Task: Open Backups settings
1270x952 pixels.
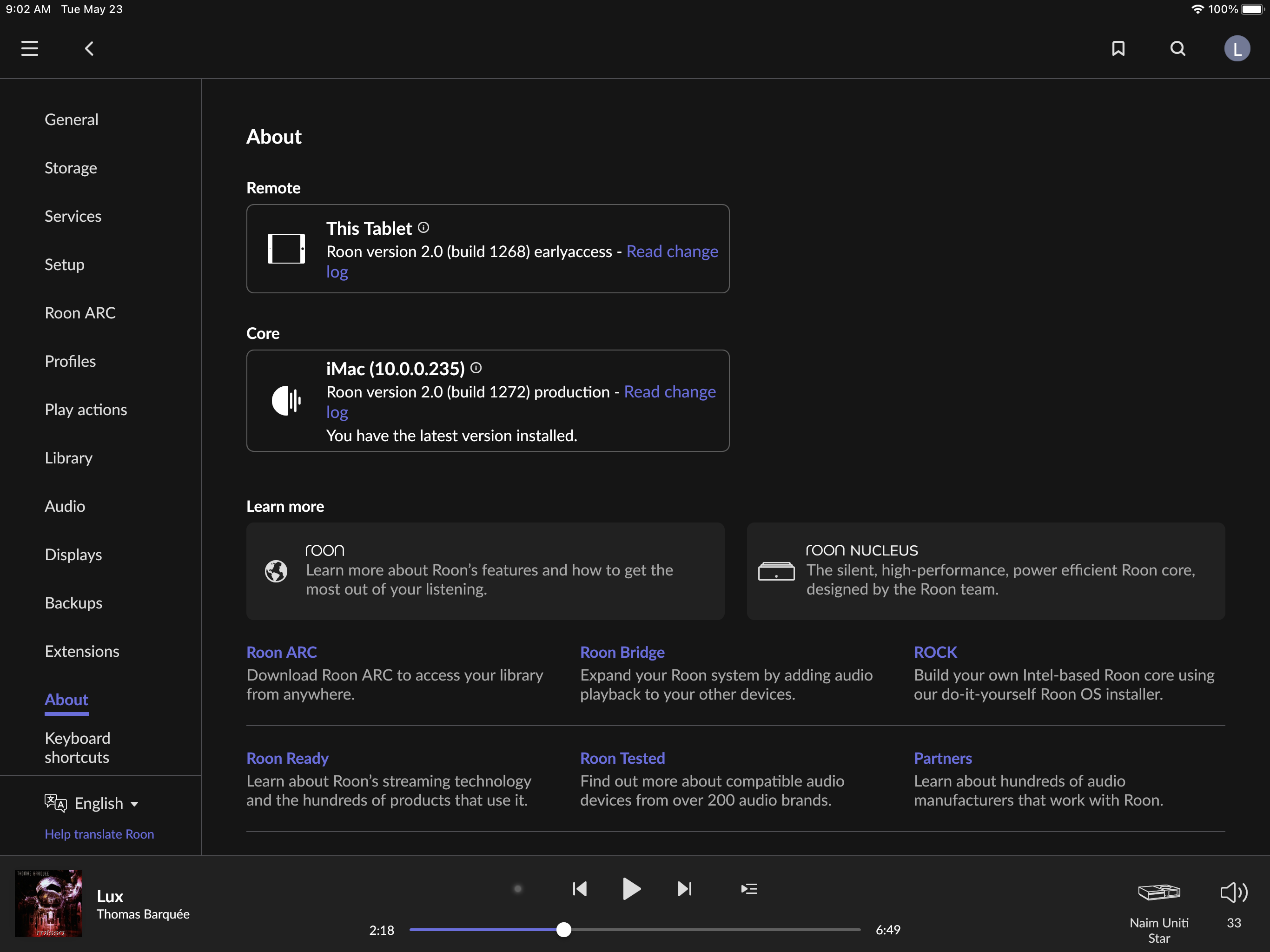Action: (x=73, y=602)
